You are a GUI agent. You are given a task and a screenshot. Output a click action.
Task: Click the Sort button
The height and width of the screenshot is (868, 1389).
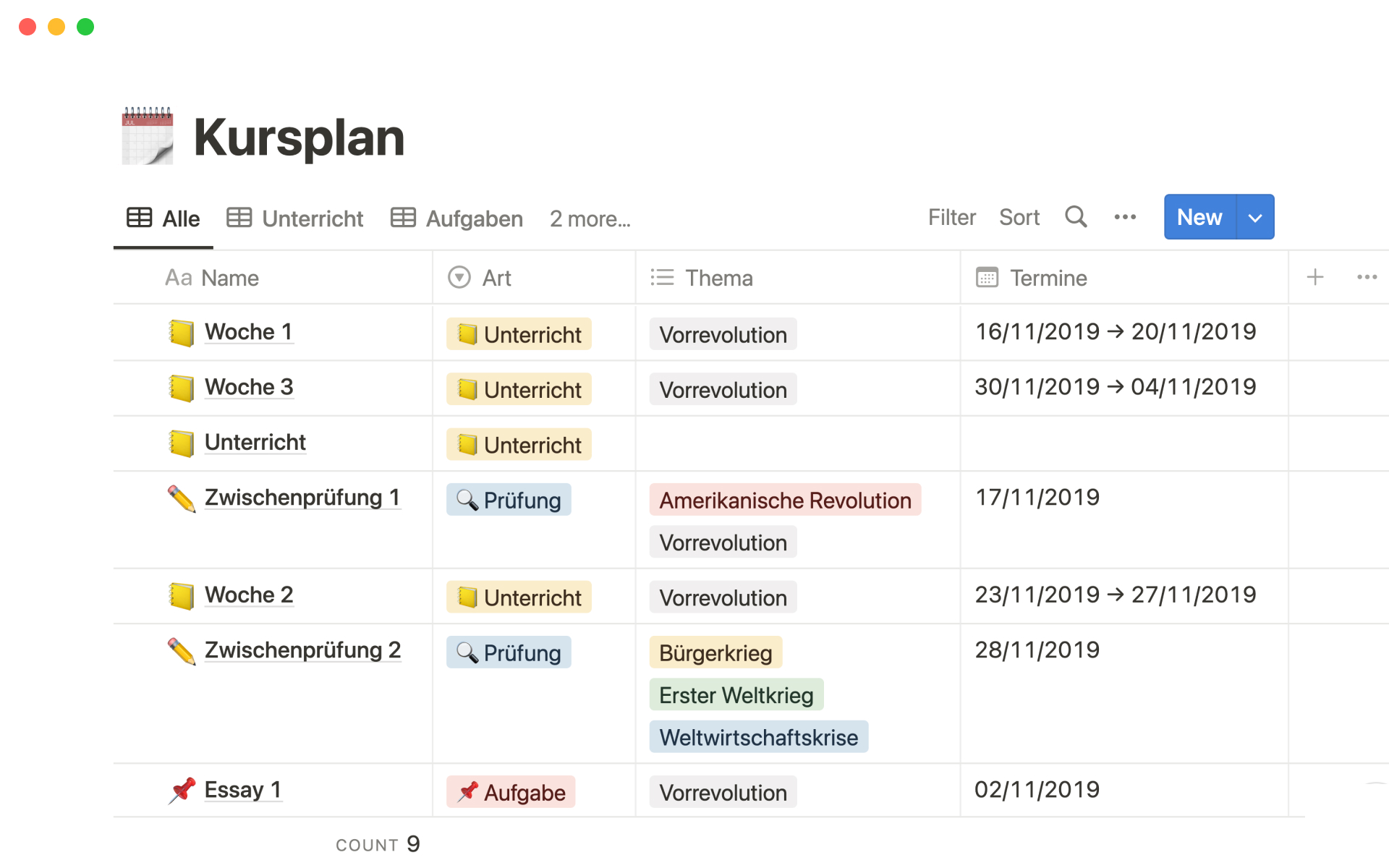[x=1019, y=217]
